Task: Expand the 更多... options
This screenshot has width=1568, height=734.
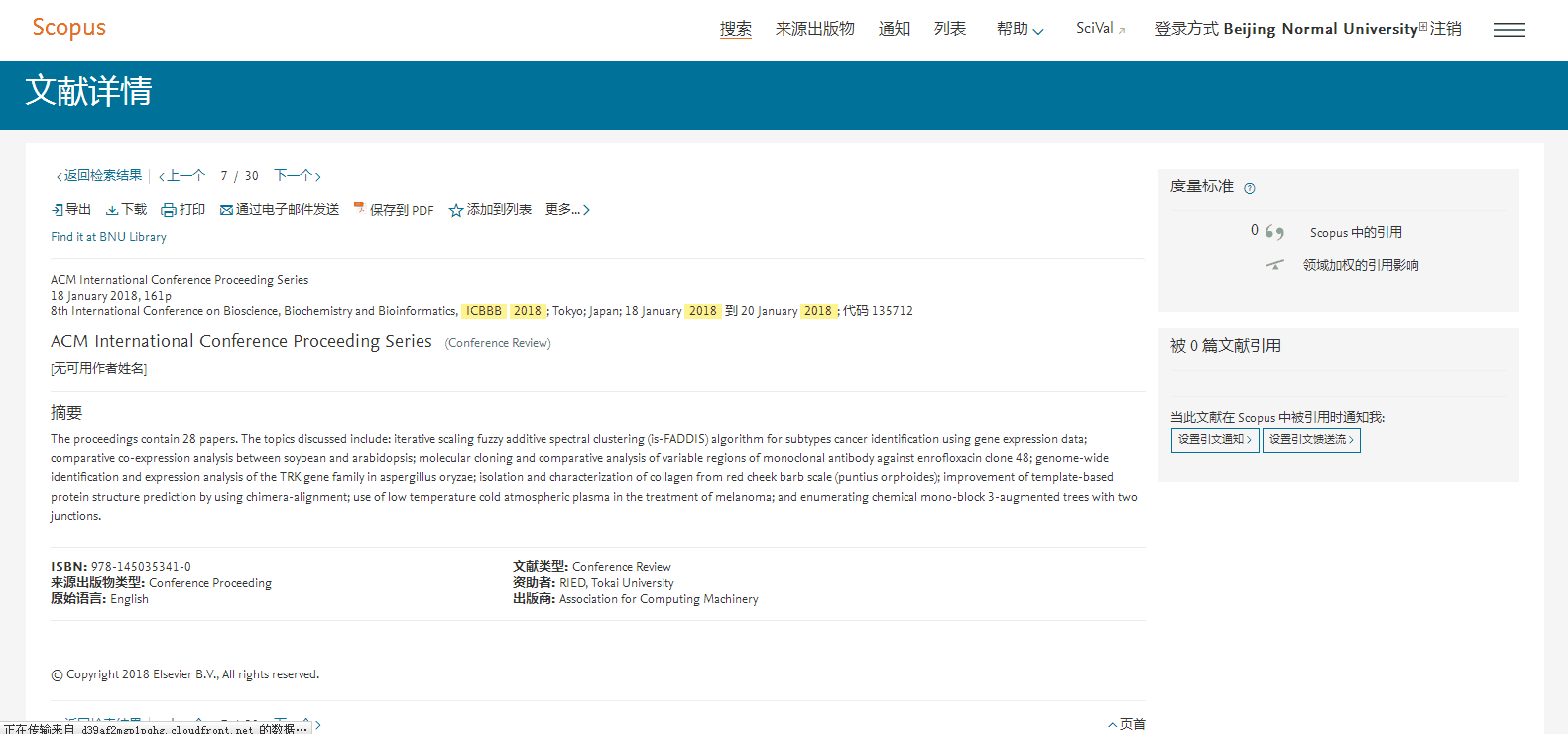Action: tap(567, 210)
